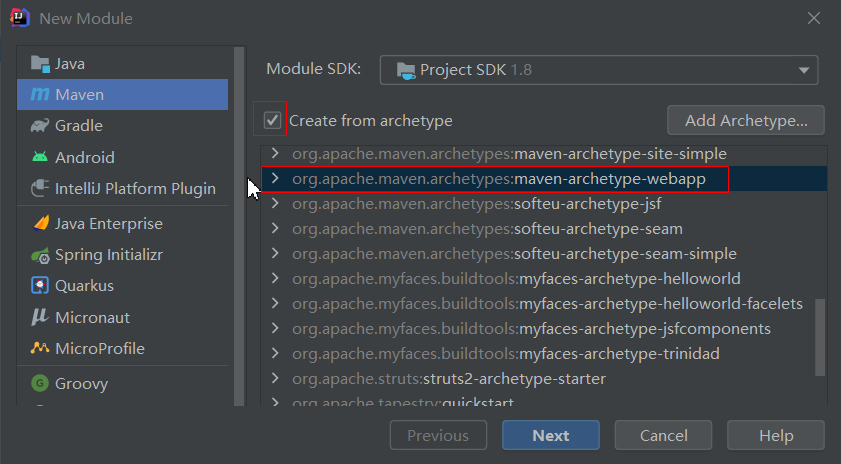The height and width of the screenshot is (464, 841).
Task: Expand softeu-archetype-seam-simple chevron
Action: (x=275, y=253)
